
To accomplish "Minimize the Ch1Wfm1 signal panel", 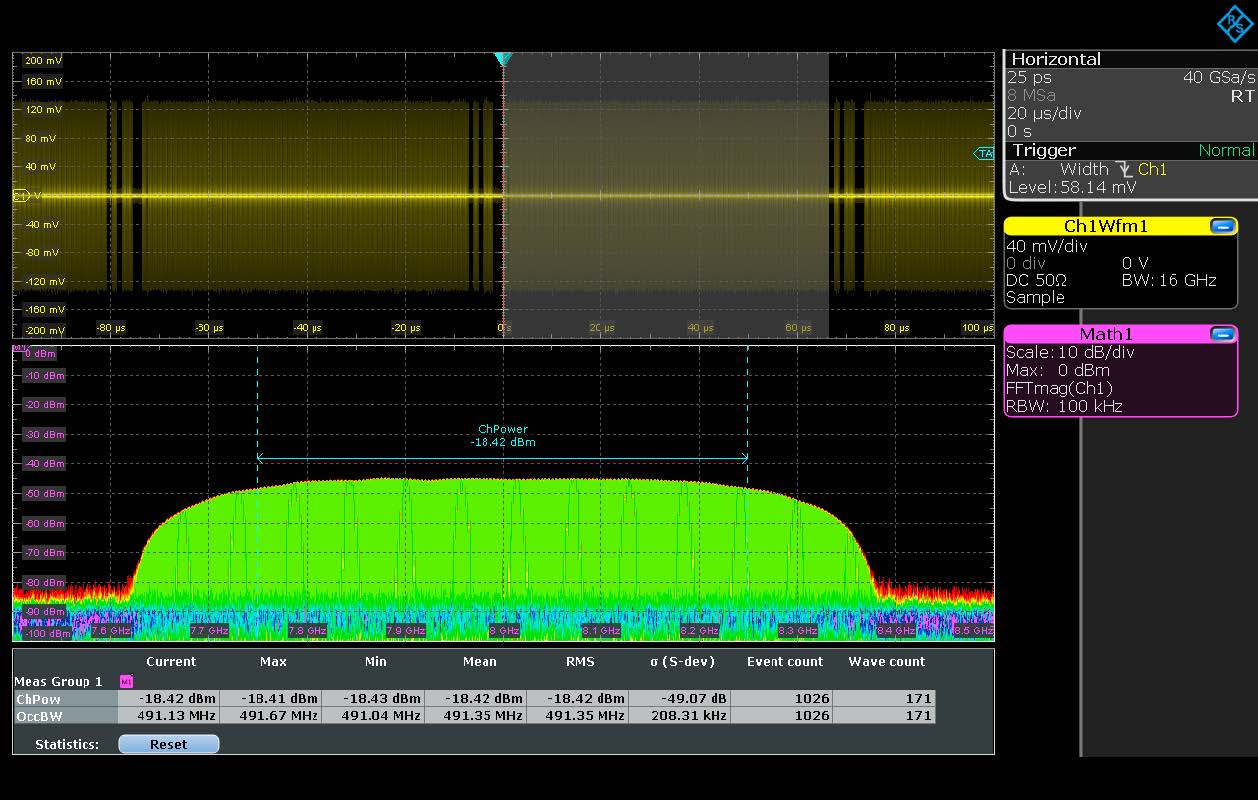I will tap(1222, 226).
